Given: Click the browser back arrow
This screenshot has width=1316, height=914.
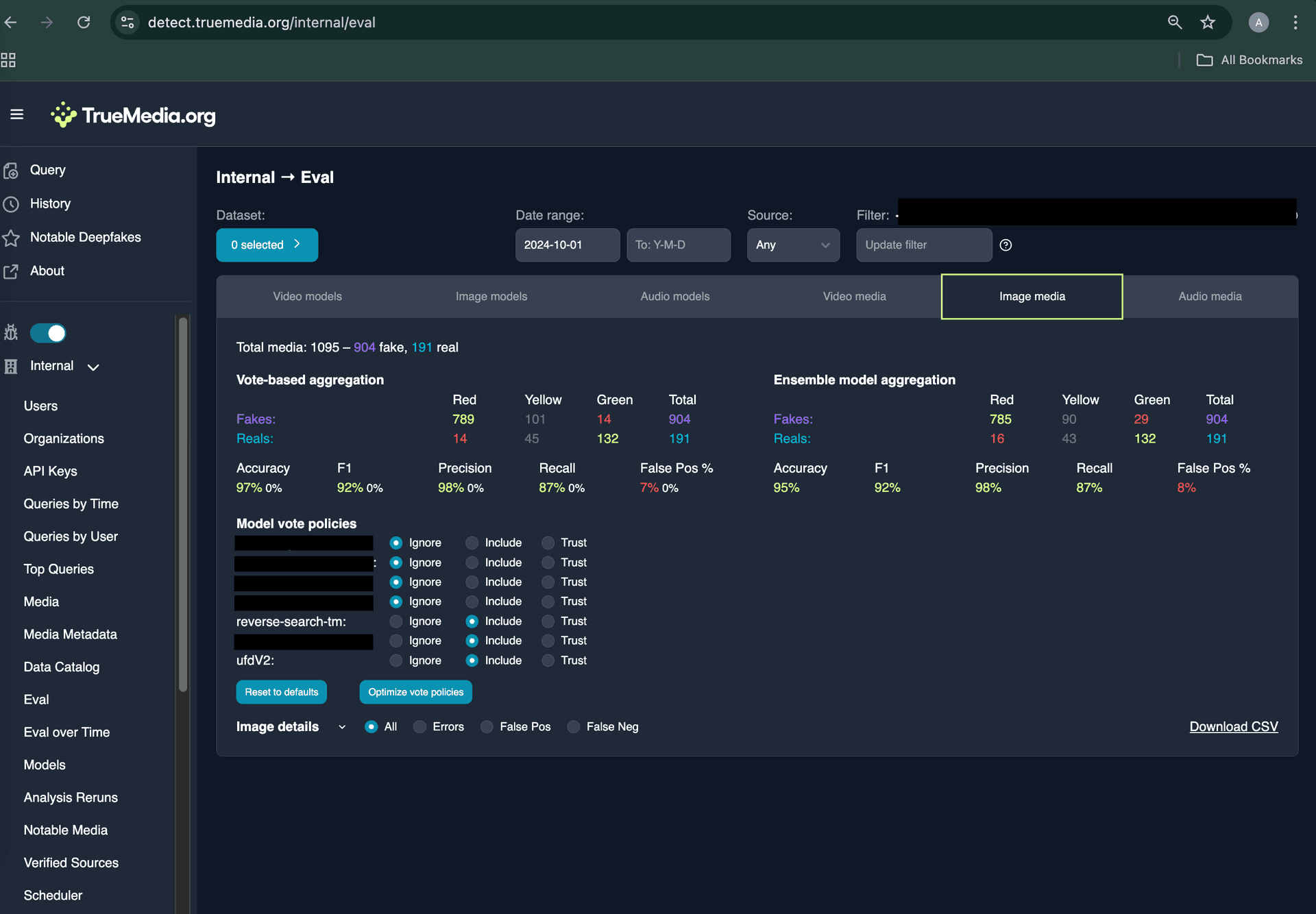Looking at the screenshot, I should tap(10, 22).
